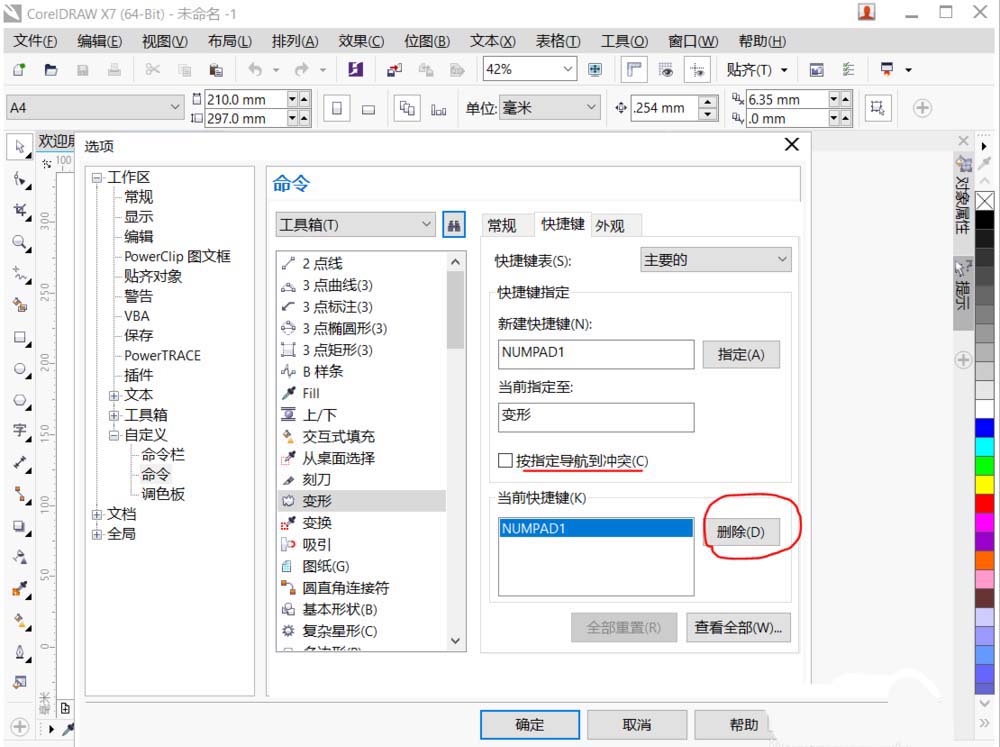Click the Print icon
Image resolution: width=1000 pixels, height=747 pixels.
114,70
